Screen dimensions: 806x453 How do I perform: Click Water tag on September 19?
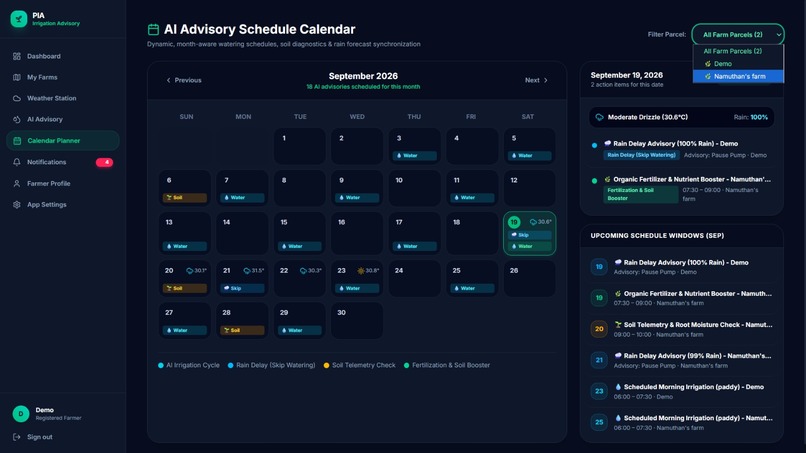(x=529, y=246)
